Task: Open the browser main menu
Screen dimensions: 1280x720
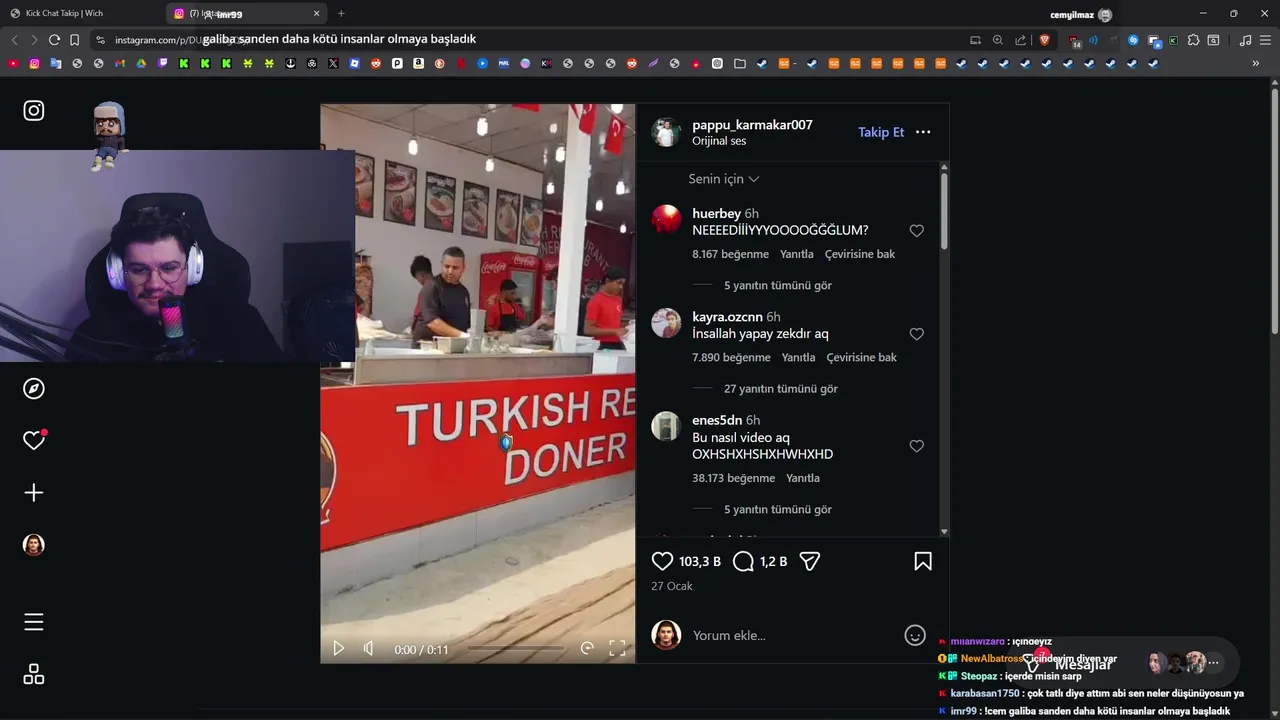Action: (1266, 40)
